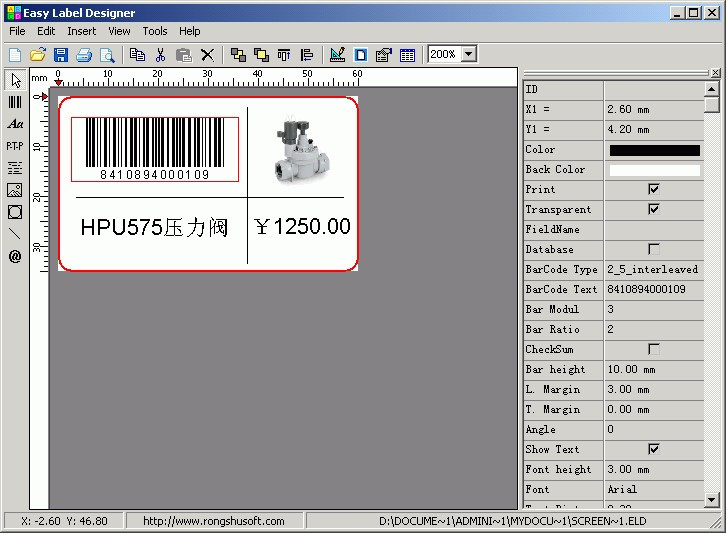Select the arrow pointer tool
The width and height of the screenshot is (726, 533).
coord(15,80)
